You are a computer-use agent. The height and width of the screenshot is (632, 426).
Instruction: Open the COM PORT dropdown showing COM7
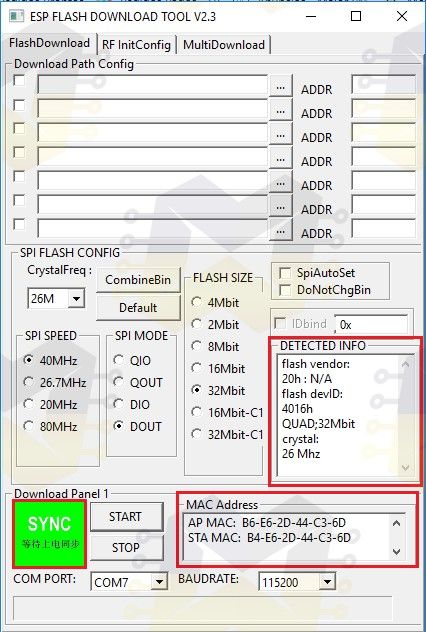tap(159, 582)
